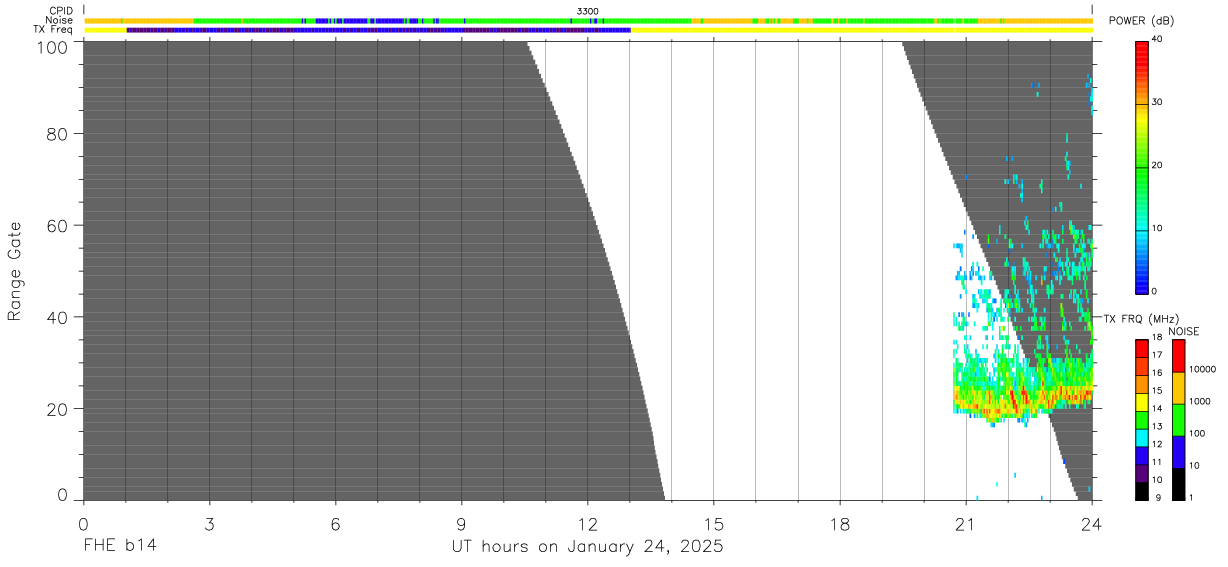
Task: Click the POWER (dB) legend title
Action: 1141,21
